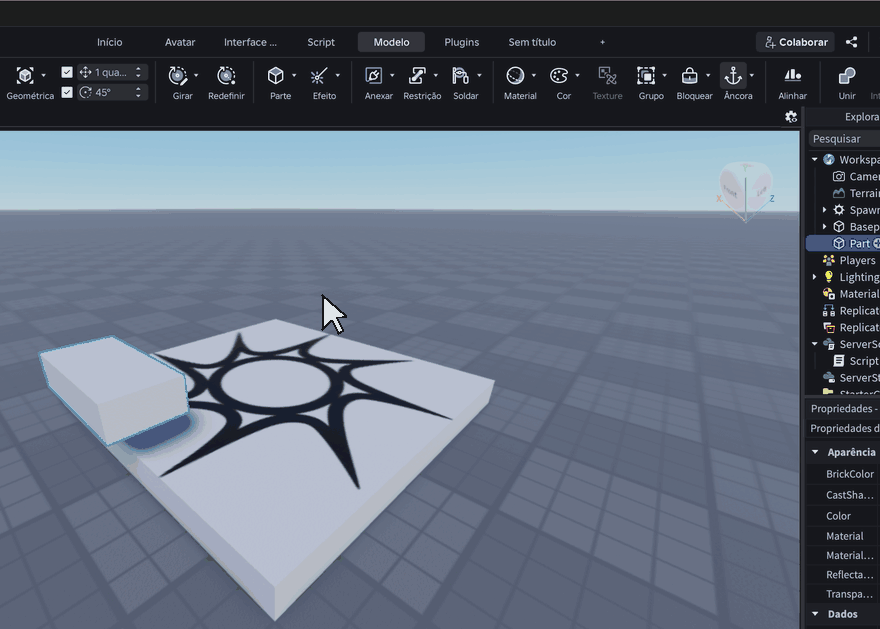Collapse the Aparência properties section
880x629 pixels.
(x=815, y=452)
